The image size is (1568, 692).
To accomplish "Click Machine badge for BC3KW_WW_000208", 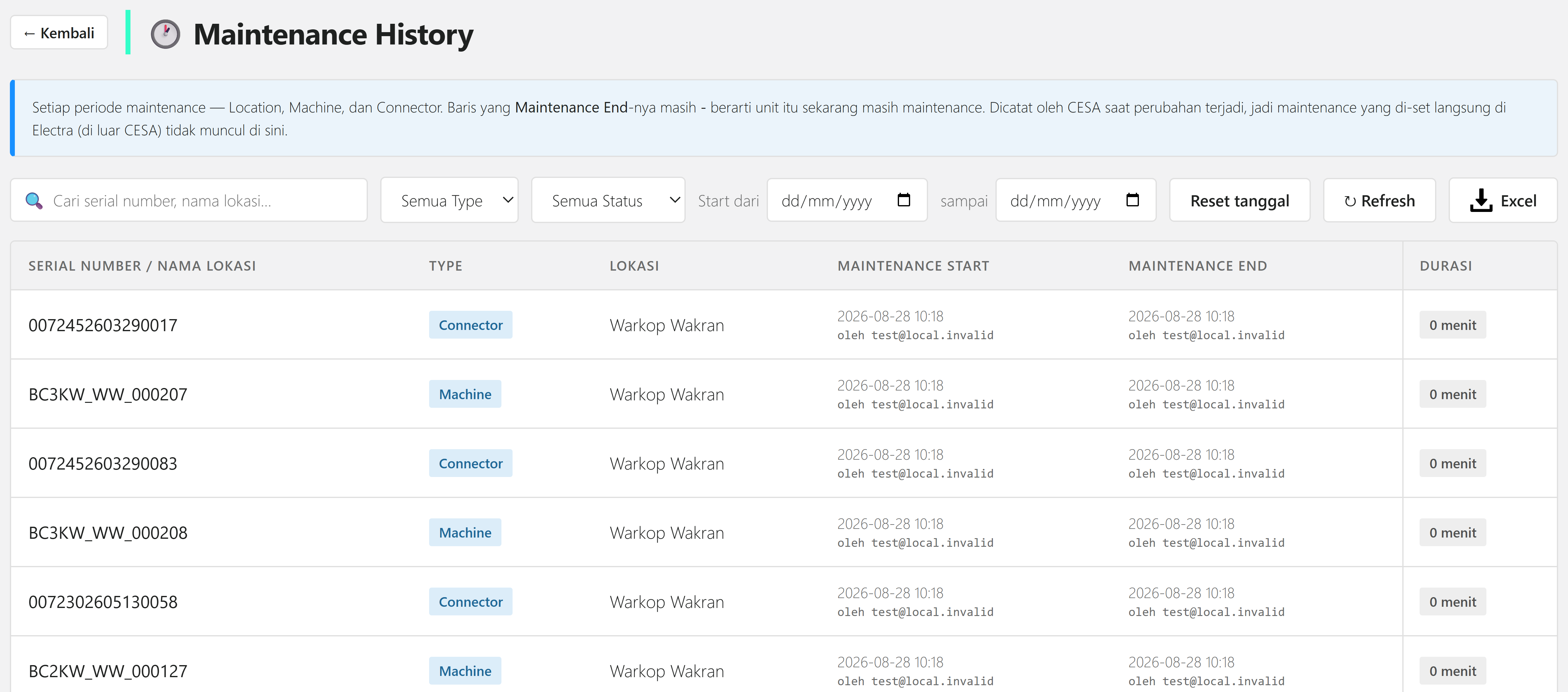I will (465, 533).
